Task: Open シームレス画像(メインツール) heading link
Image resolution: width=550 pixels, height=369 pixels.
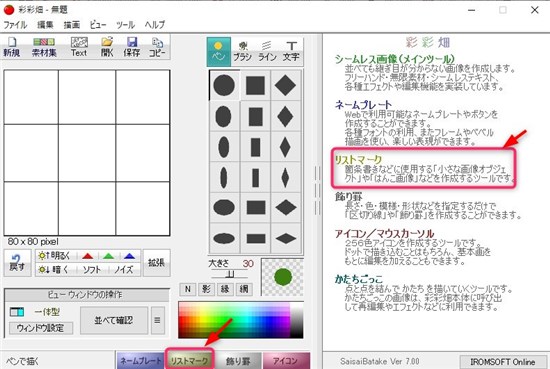Action: tap(395, 59)
